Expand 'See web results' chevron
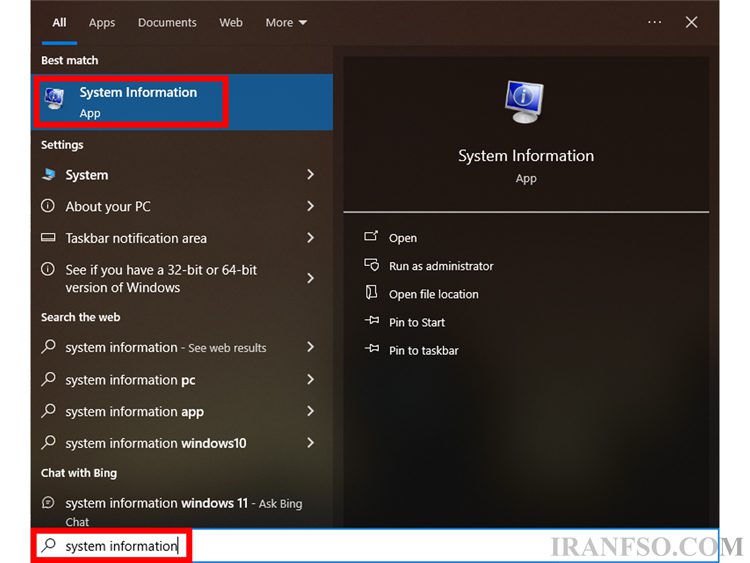750x563 pixels. point(310,347)
